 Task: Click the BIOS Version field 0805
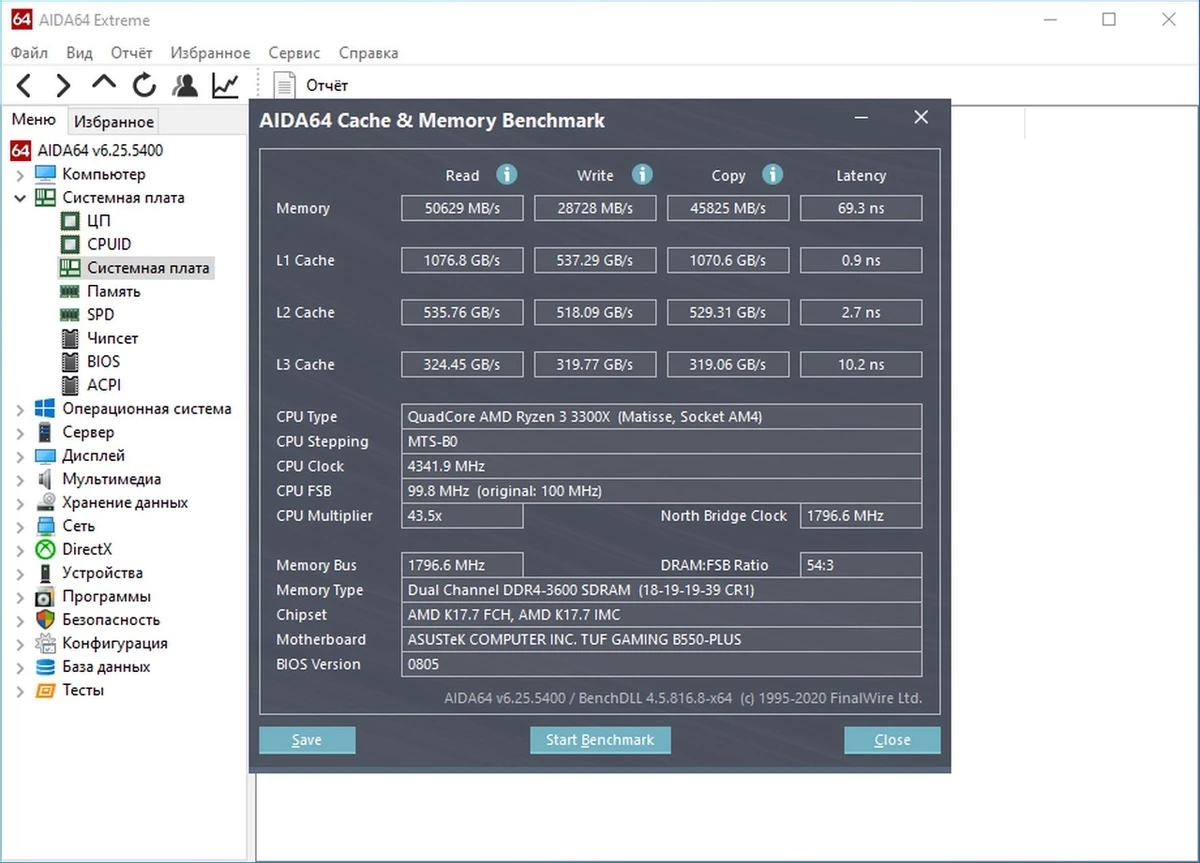[x=661, y=664]
